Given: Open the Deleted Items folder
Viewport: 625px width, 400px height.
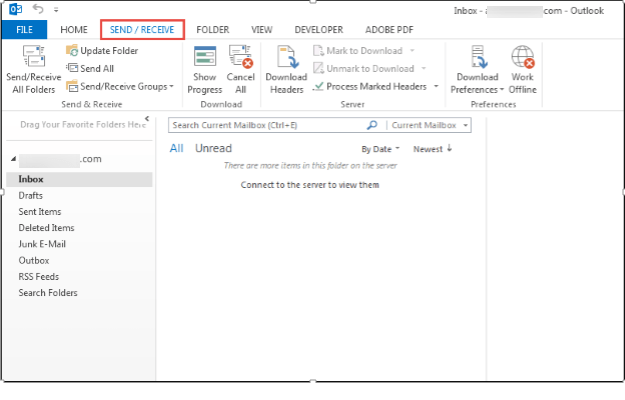Looking at the screenshot, I should pyautogui.click(x=46, y=228).
